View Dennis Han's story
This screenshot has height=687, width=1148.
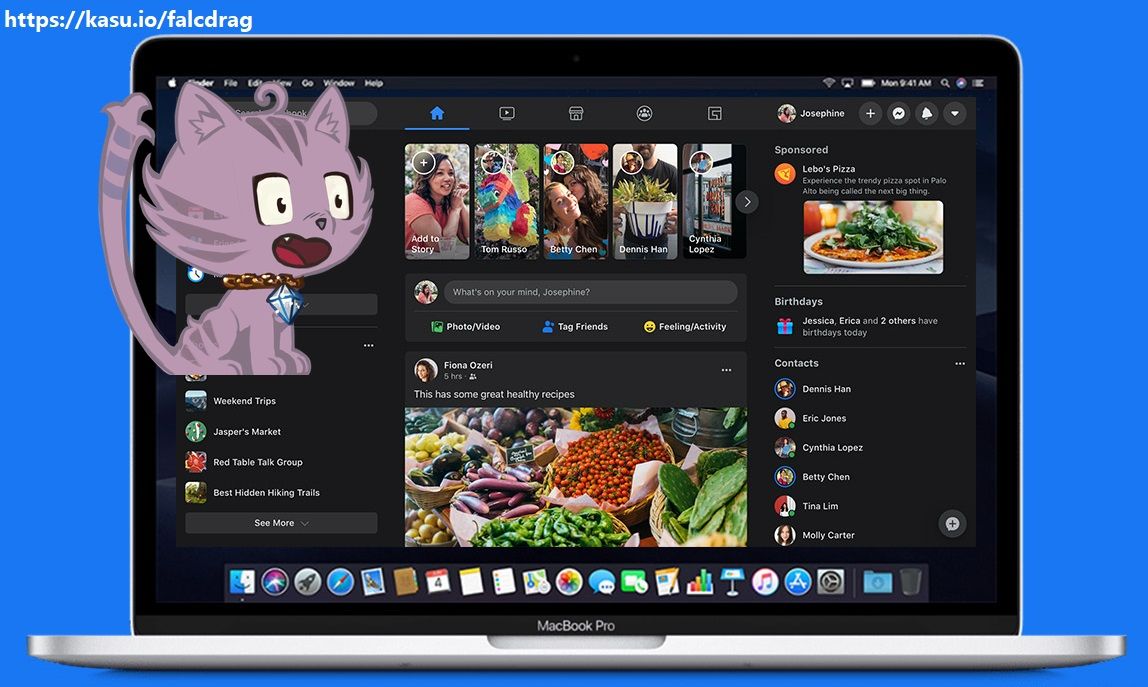coord(645,201)
